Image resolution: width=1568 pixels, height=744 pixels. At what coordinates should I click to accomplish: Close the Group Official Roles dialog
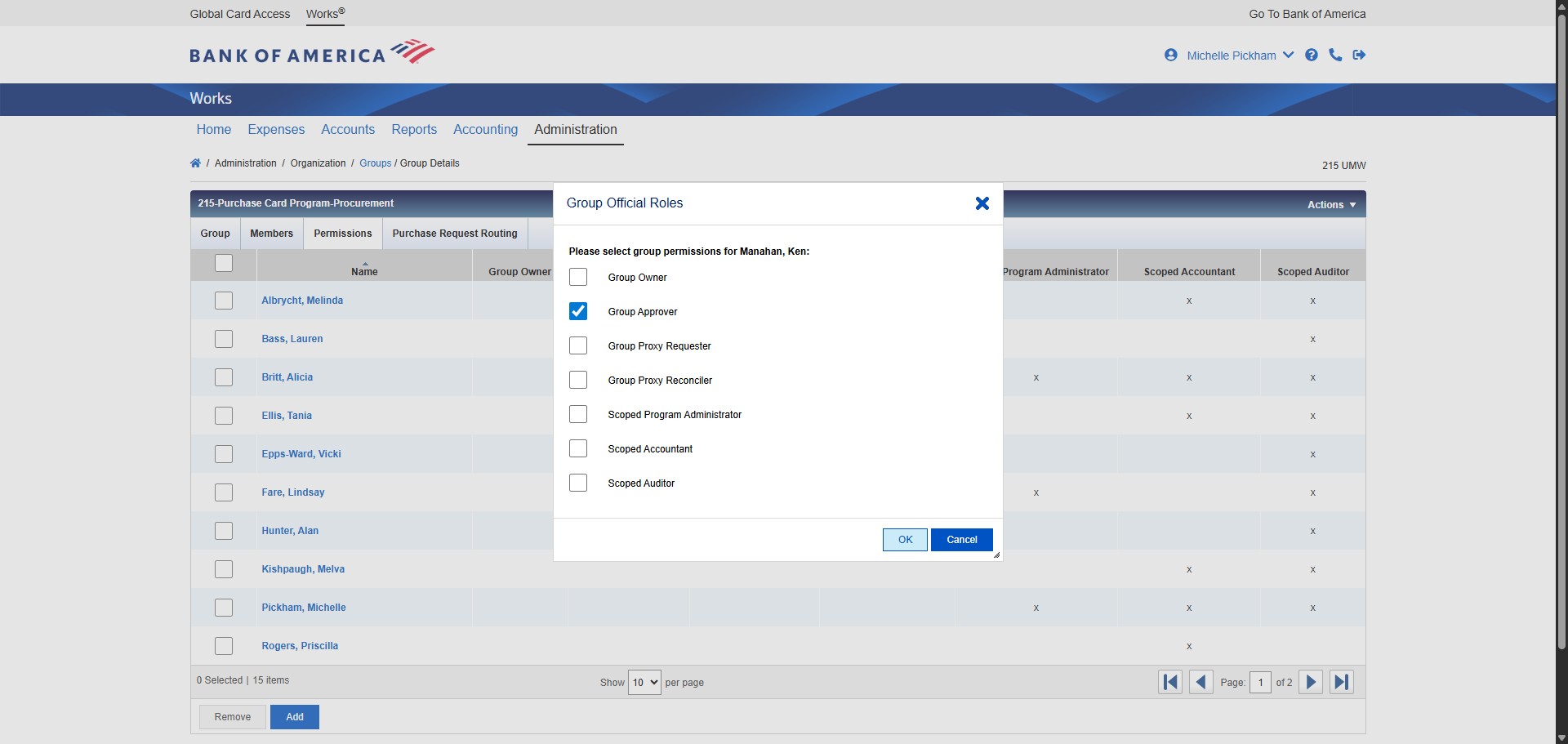click(x=982, y=203)
